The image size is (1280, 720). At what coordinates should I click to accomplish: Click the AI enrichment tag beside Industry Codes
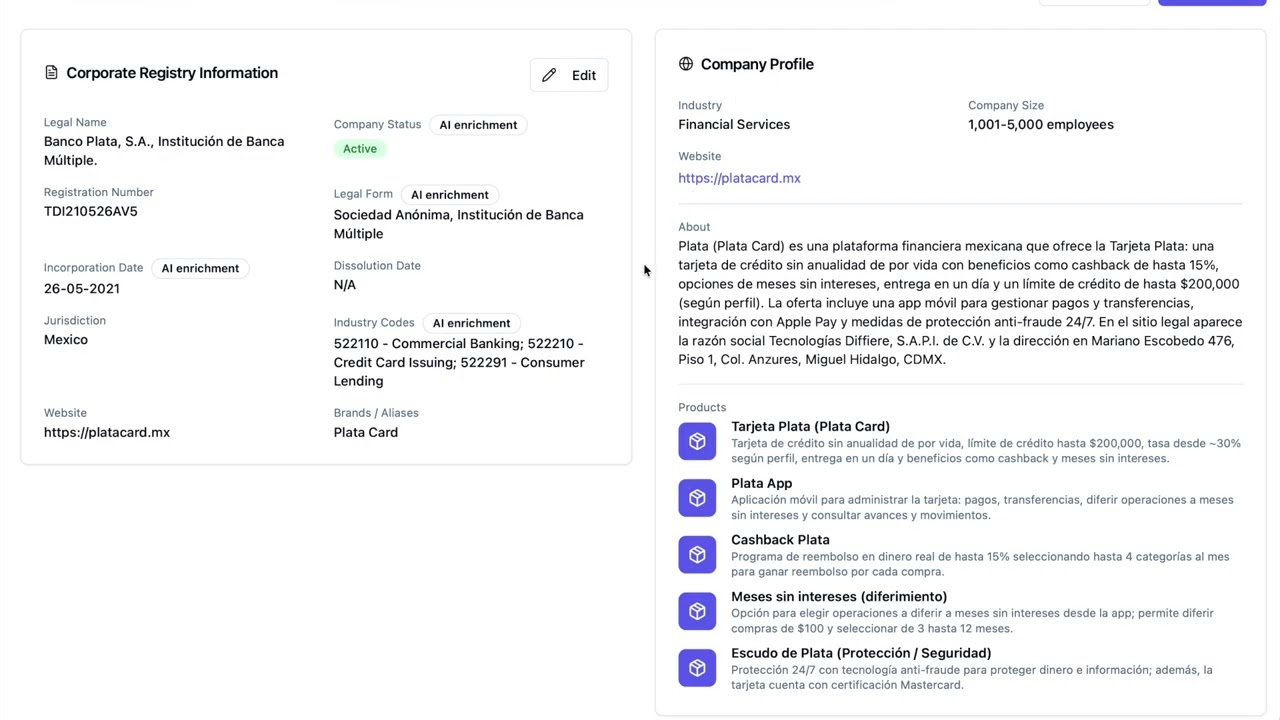(471, 323)
